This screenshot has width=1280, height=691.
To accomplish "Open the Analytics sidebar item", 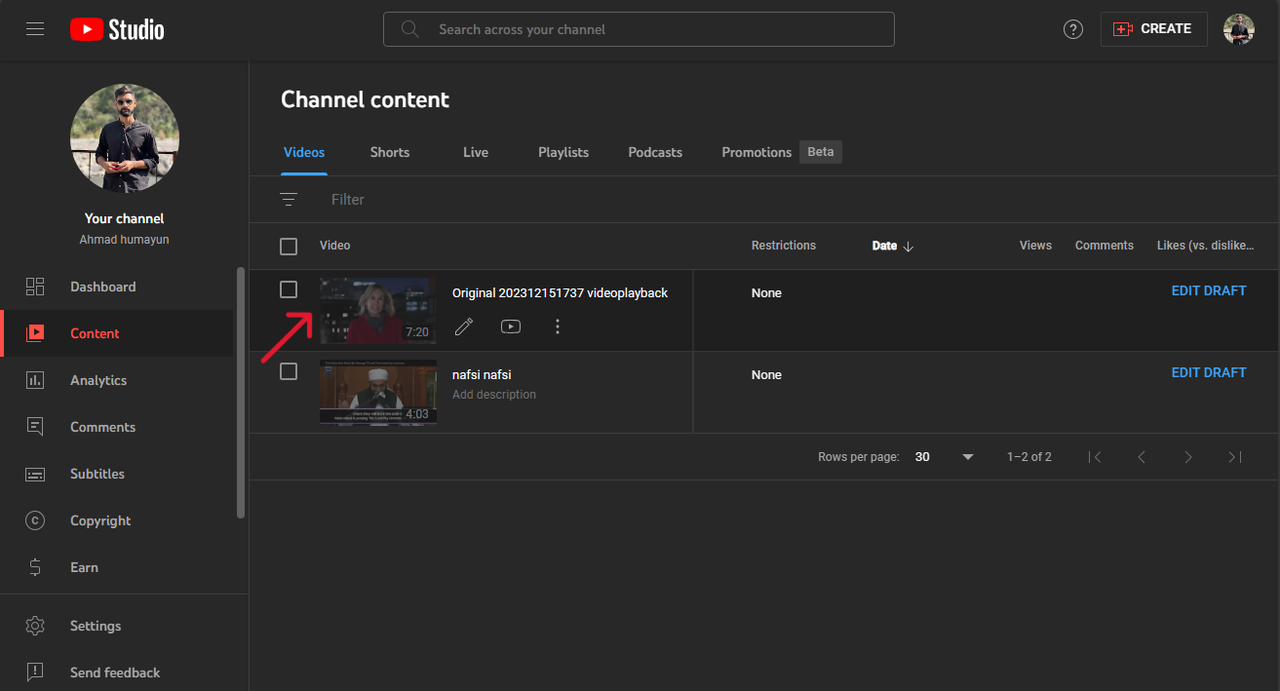I will 117,380.
